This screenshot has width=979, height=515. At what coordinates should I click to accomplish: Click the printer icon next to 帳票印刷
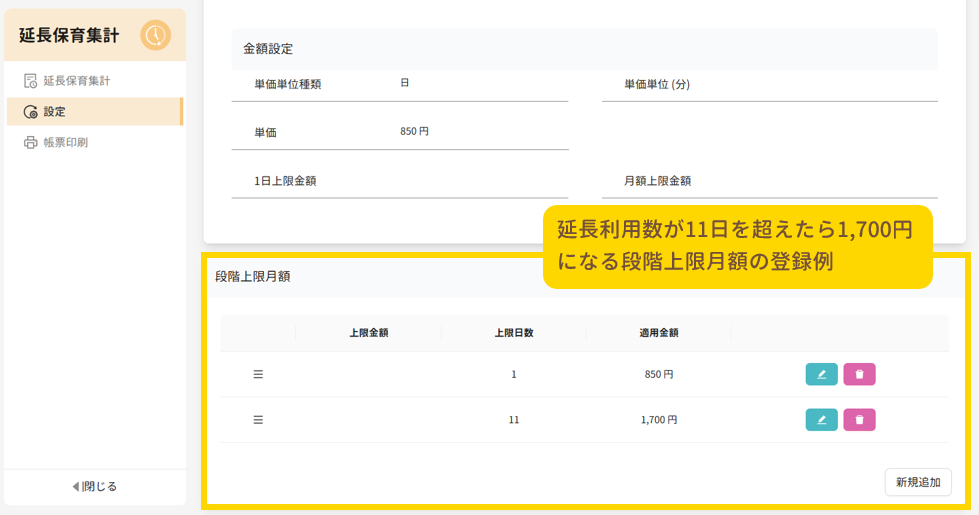tap(31, 143)
